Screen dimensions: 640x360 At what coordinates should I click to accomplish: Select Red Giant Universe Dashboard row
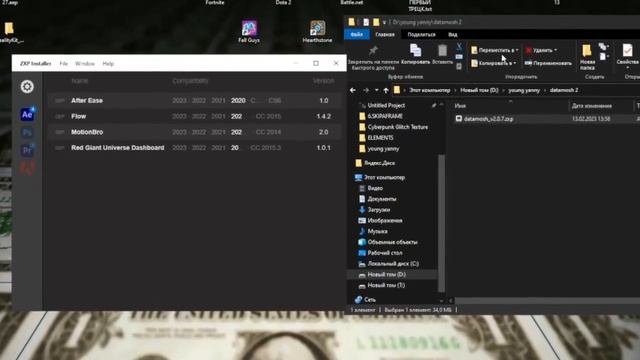tap(194, 148)
